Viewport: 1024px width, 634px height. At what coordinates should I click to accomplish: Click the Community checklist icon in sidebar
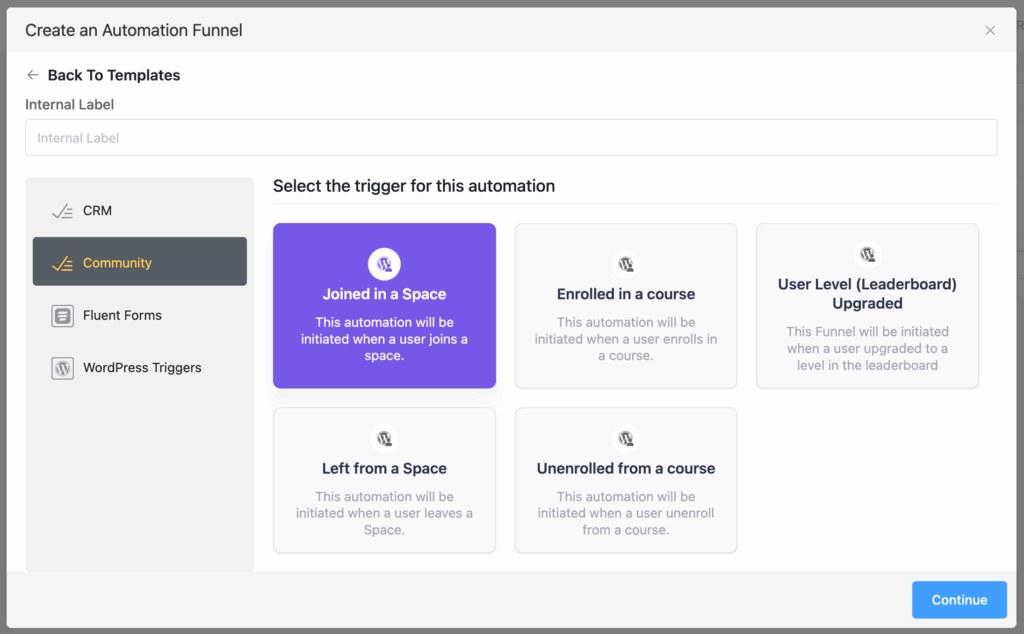[62, 263]
